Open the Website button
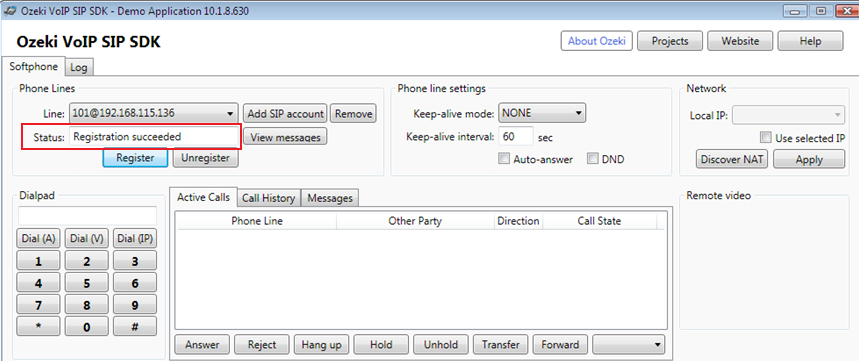The image size is (859, 361). click(740, 41)
